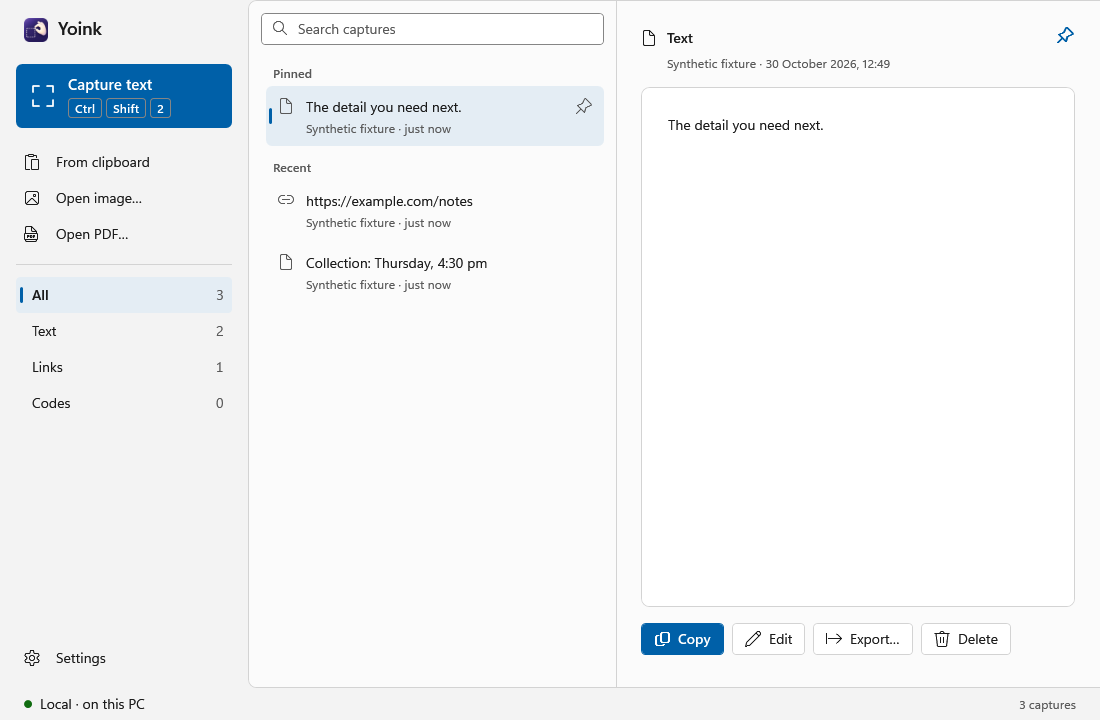
Task: Click the Edit button
Action: coord(768,639)
